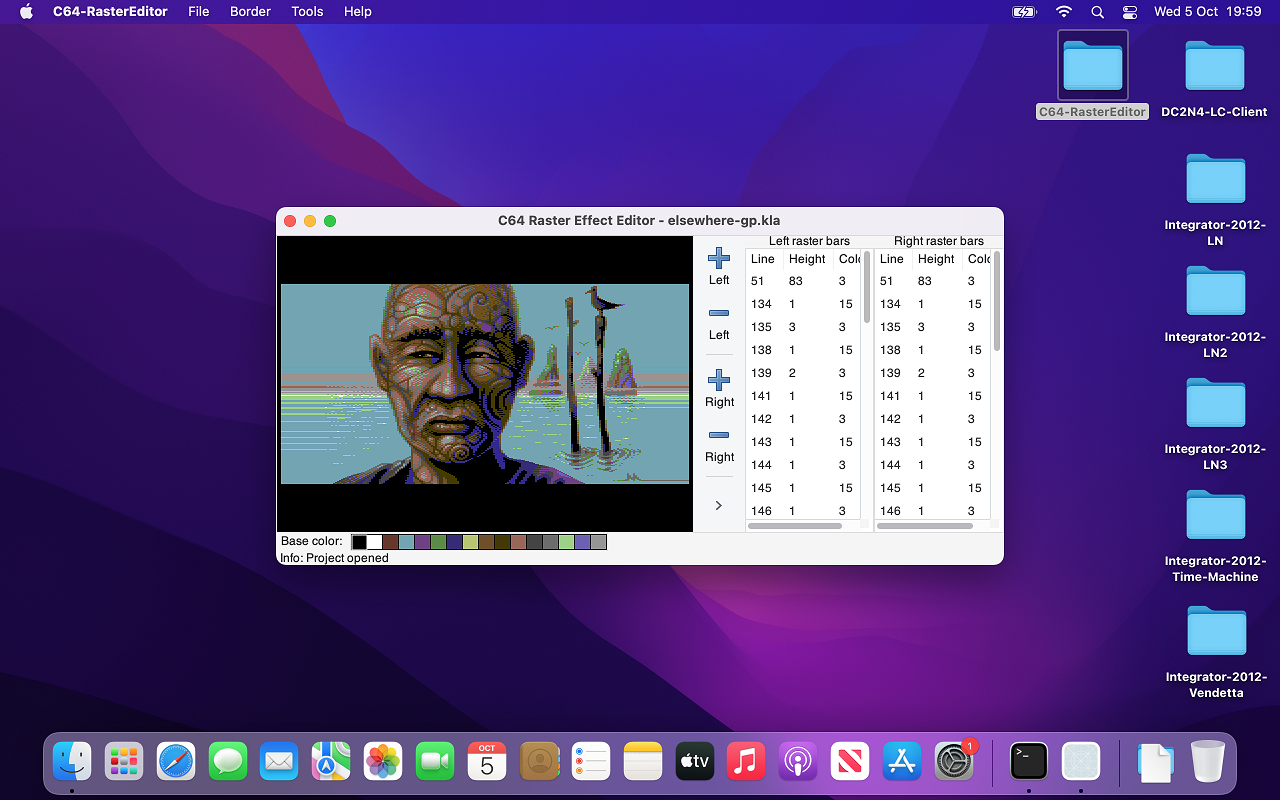This screenshot has width=1280, height=800.
Task: Select the Integrator-2012-Time-Machine desktop folder
Action: coord(1216,535)
